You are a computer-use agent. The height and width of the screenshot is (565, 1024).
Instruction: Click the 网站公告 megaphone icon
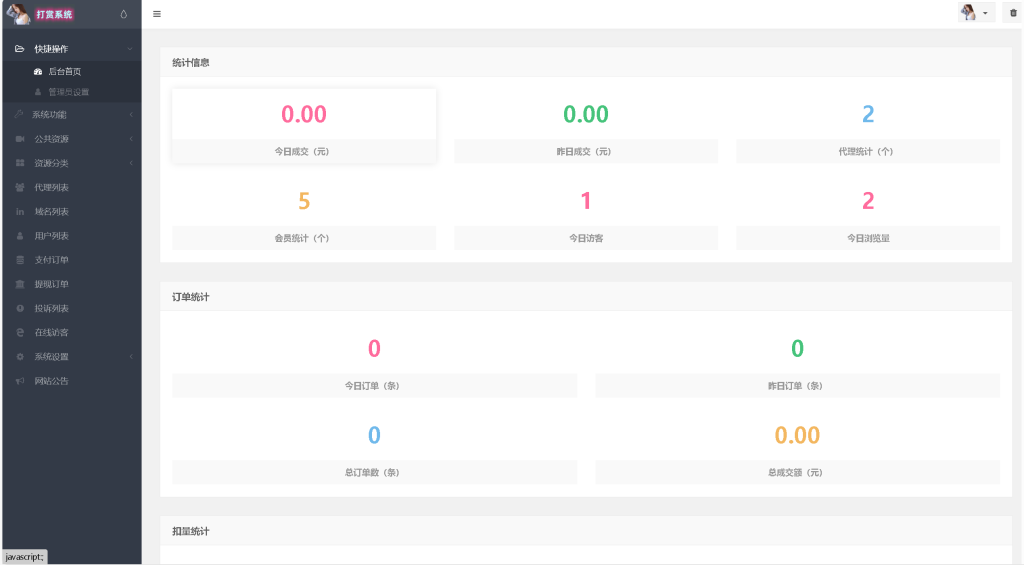[20, 381]
